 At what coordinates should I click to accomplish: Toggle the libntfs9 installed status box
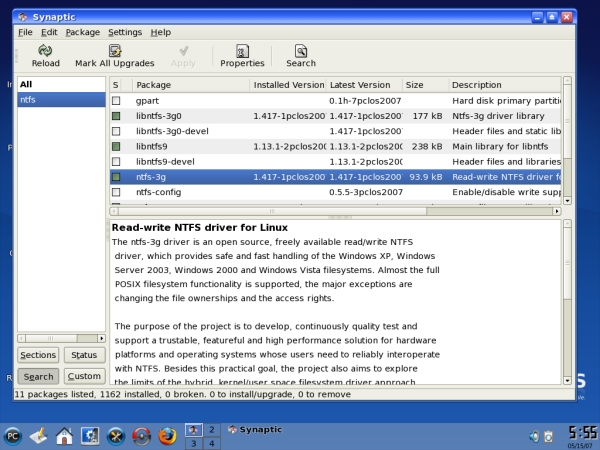pos(116,146)
